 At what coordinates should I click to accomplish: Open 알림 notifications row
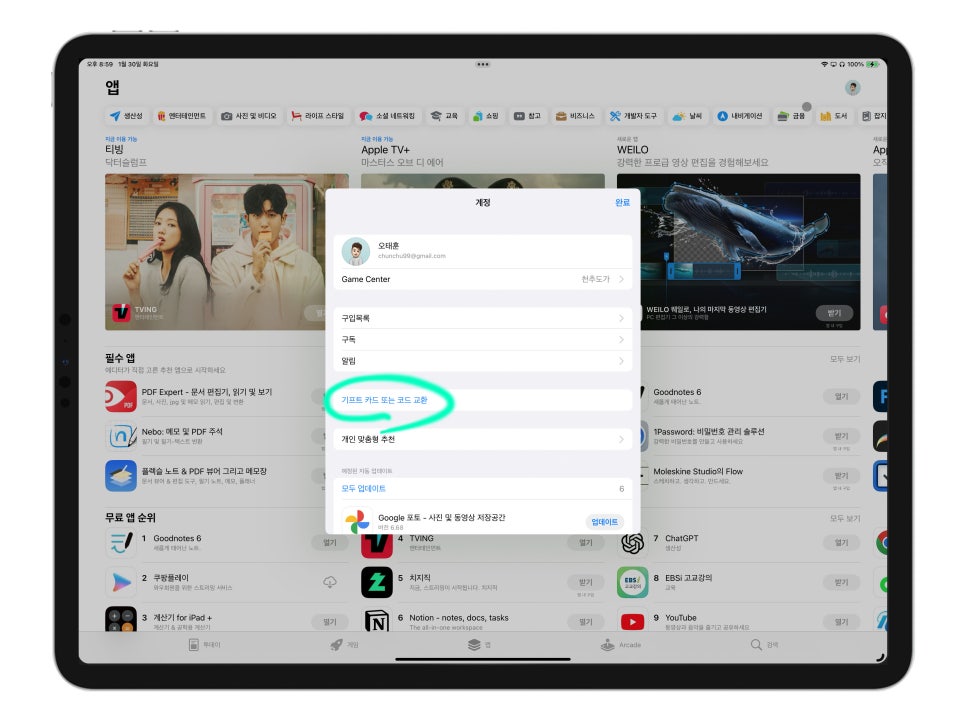point(482,361)
